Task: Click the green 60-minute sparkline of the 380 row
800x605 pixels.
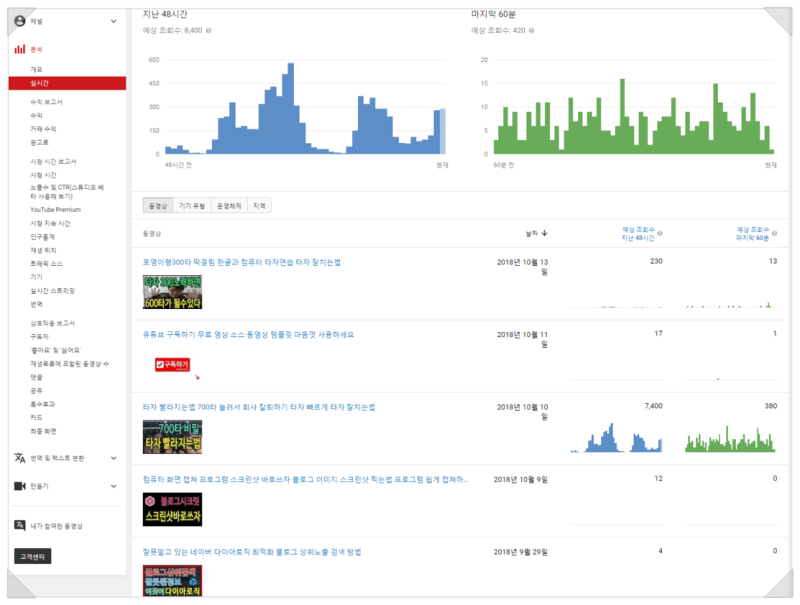Action: coord(730,439)
